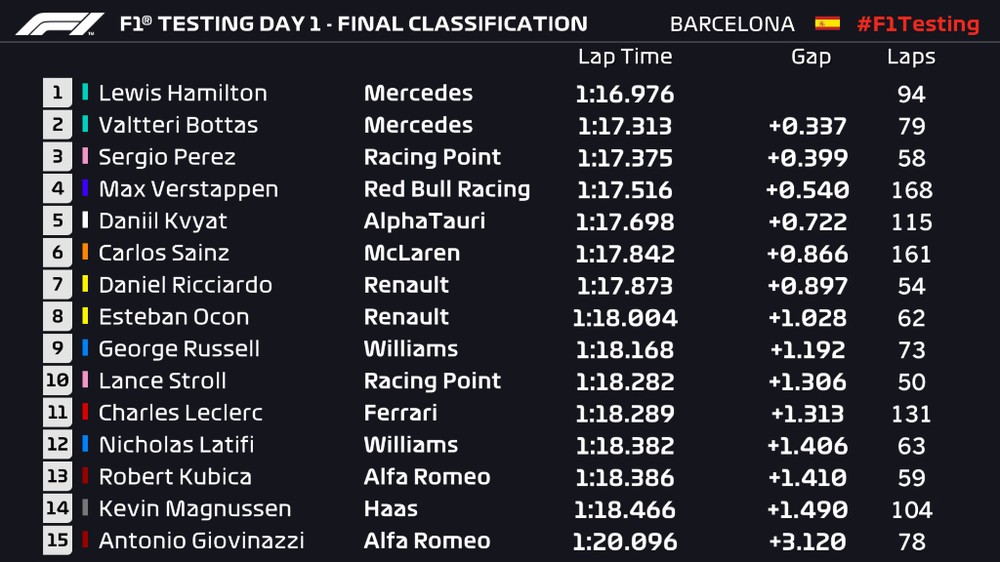The image size is (1000, 562).
Task: Select driver name Max Verstappen
Action: [x=188, y=189]
